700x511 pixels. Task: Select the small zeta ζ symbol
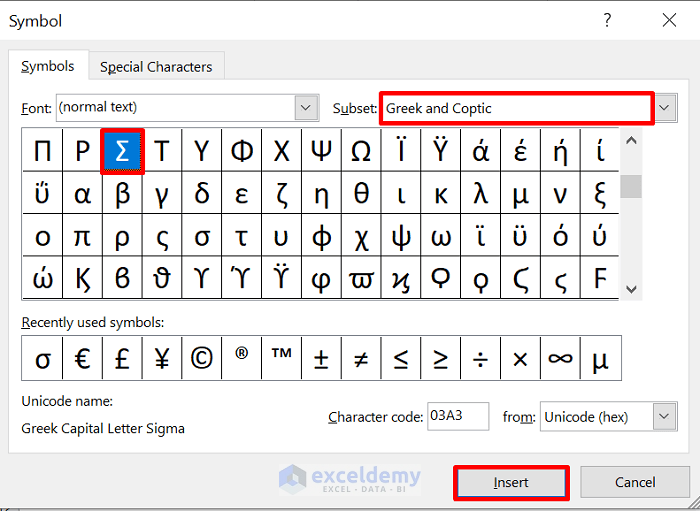pos(282,194)
